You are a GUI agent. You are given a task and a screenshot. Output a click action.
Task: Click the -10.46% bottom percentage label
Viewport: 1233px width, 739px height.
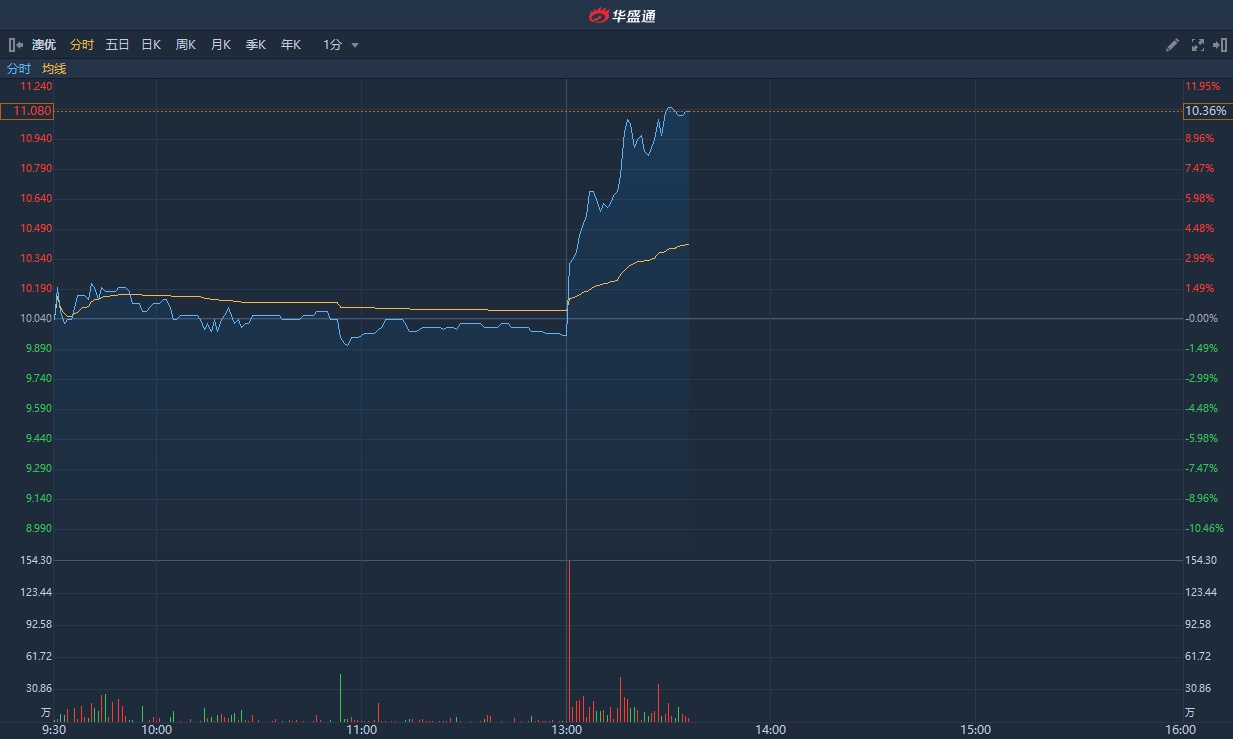(x=1204, y=528)
